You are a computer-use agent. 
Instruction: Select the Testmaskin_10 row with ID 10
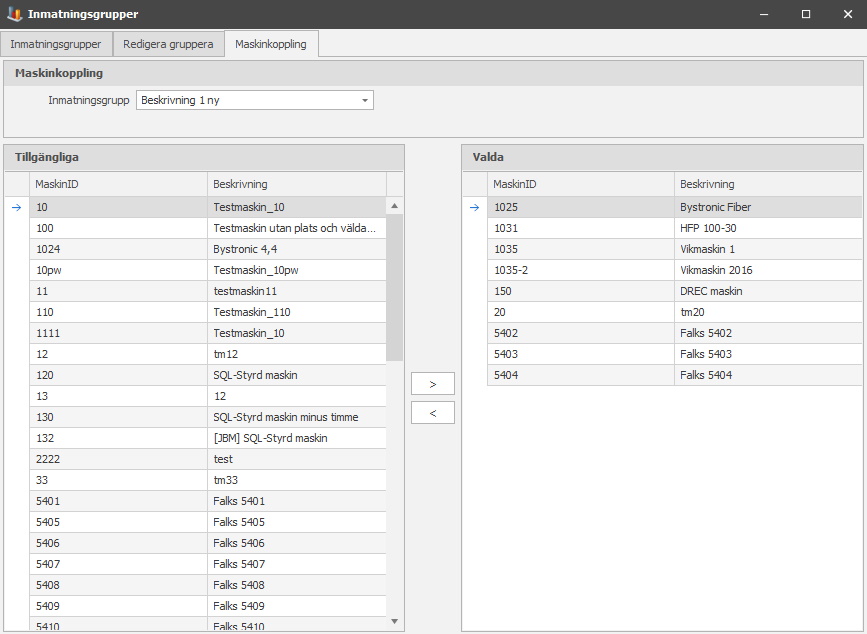click(208, 207)
